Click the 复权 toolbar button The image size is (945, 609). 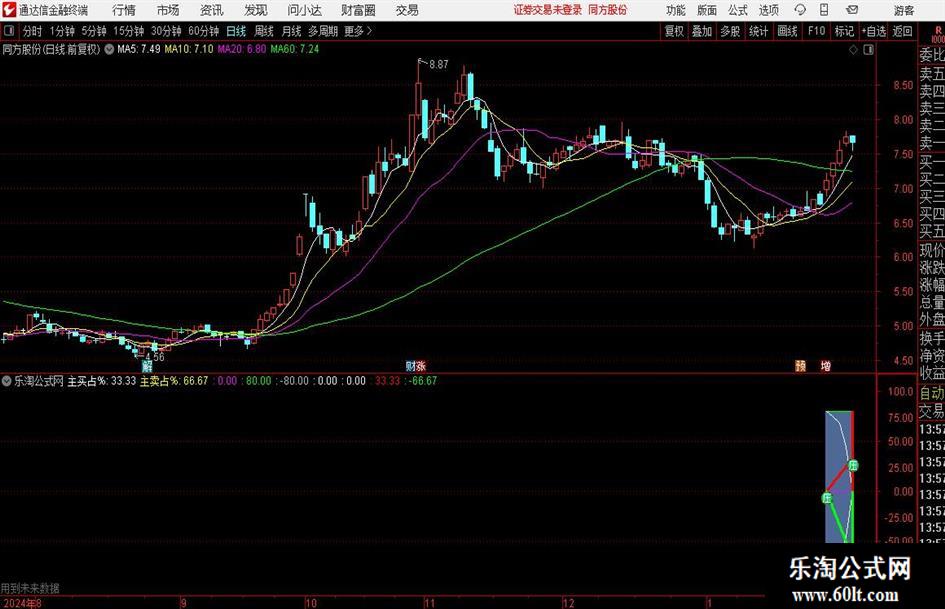(674, 31)
